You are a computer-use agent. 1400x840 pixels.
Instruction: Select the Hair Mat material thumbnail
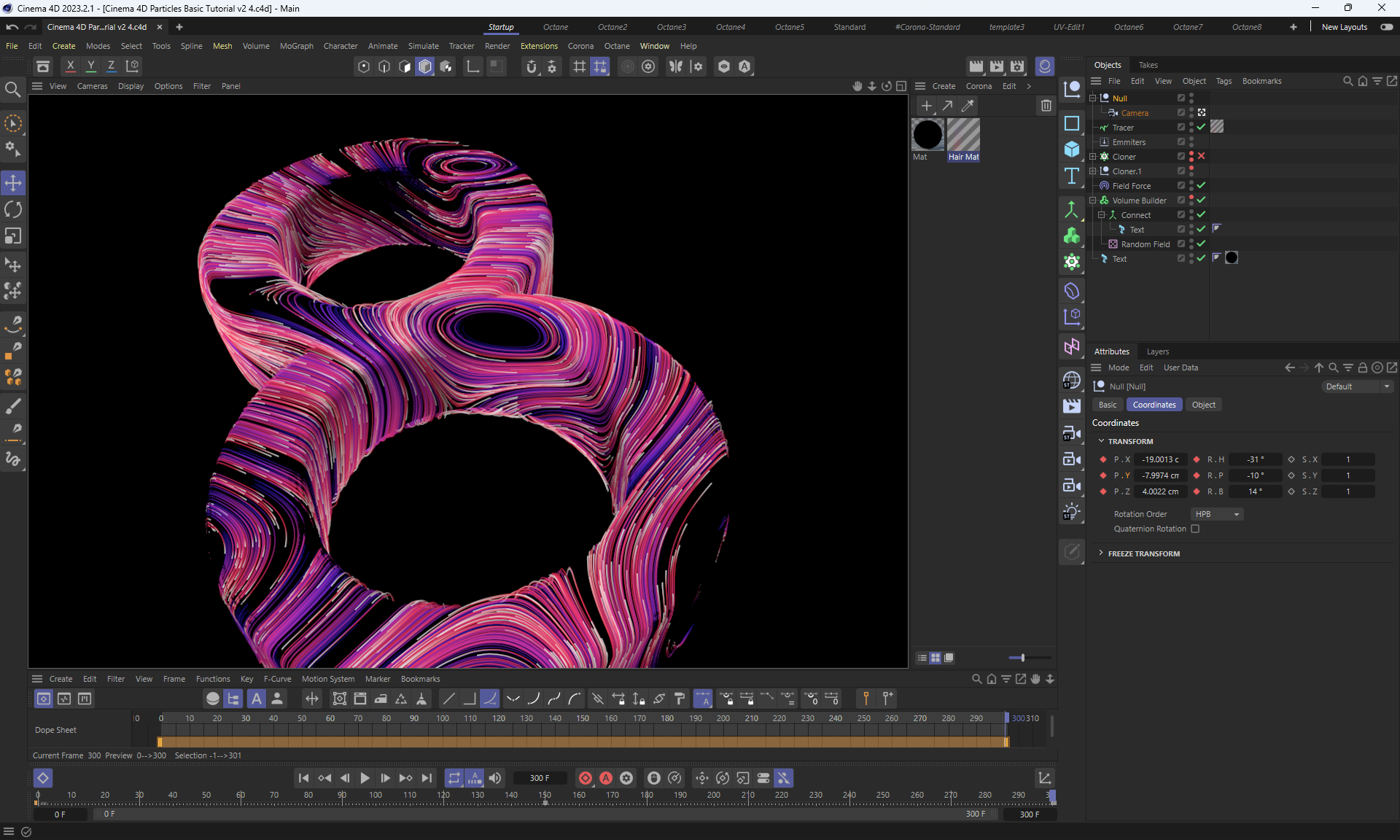pos(963,136)
